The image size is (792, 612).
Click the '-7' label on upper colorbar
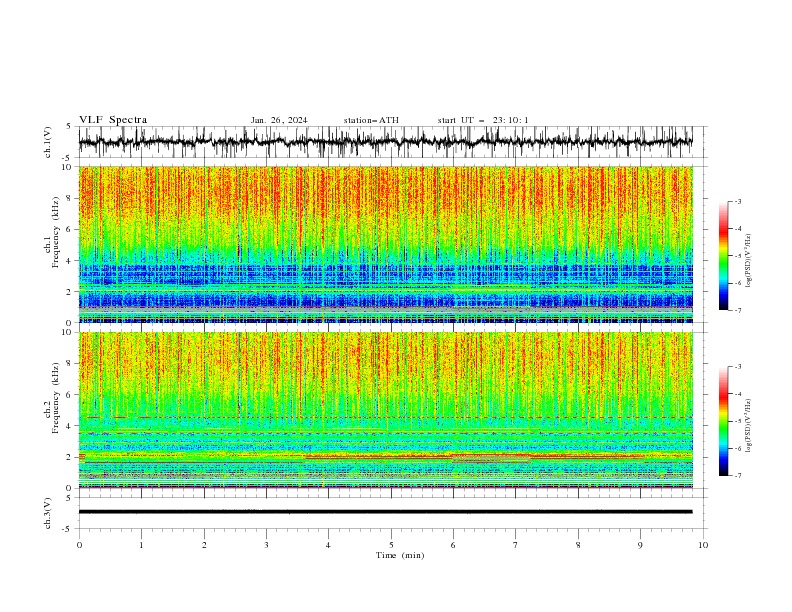(738, 310)
